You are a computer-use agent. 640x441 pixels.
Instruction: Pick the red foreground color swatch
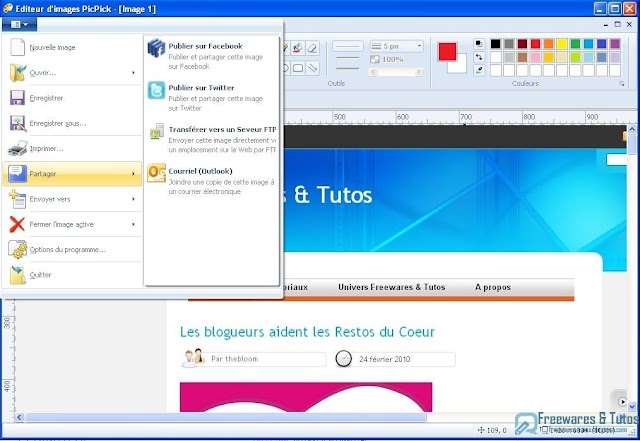pos(447,51)
